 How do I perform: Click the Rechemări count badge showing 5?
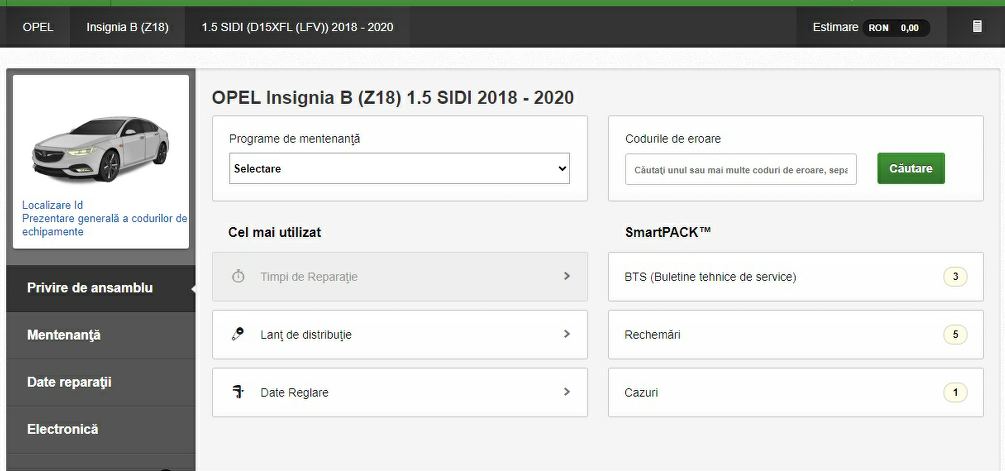955,335
